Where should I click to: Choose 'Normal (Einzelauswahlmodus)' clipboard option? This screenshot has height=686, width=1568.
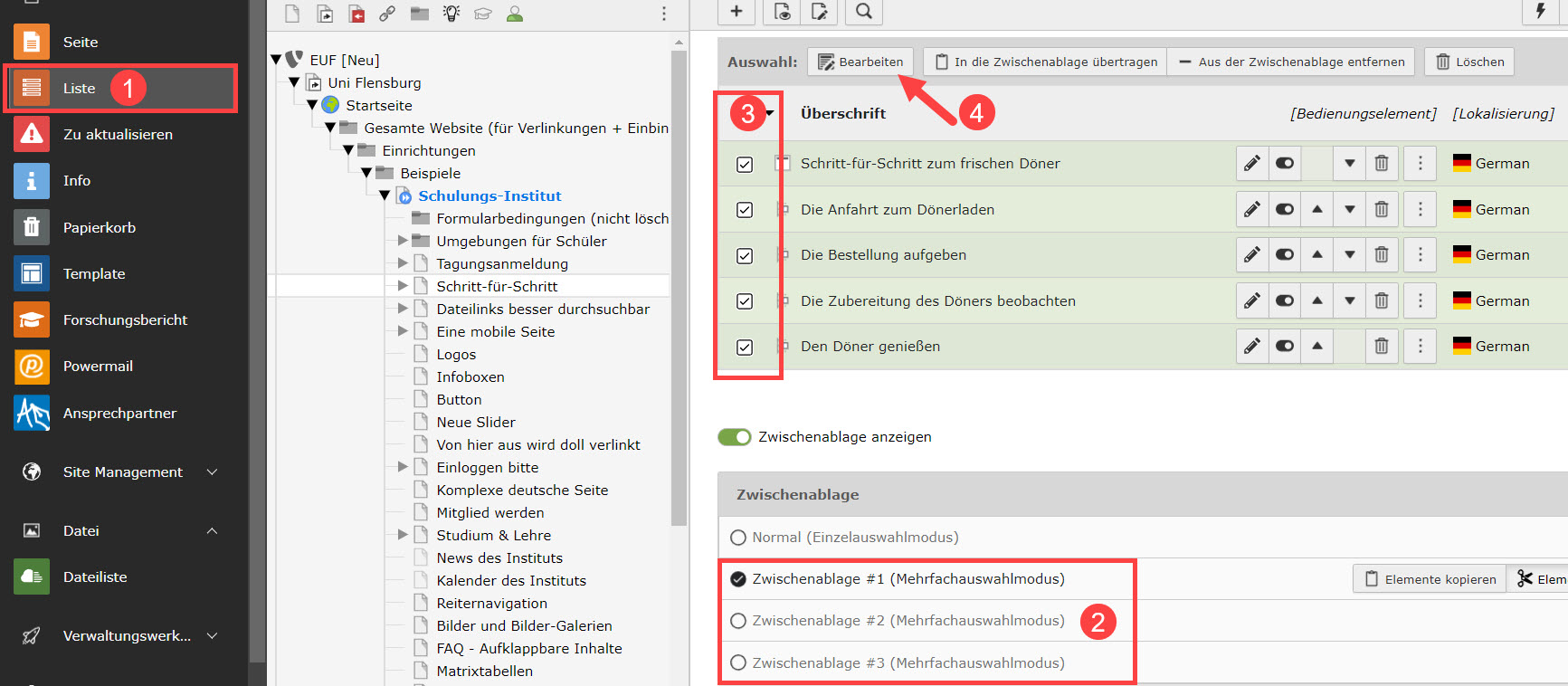tap(738, 538)
